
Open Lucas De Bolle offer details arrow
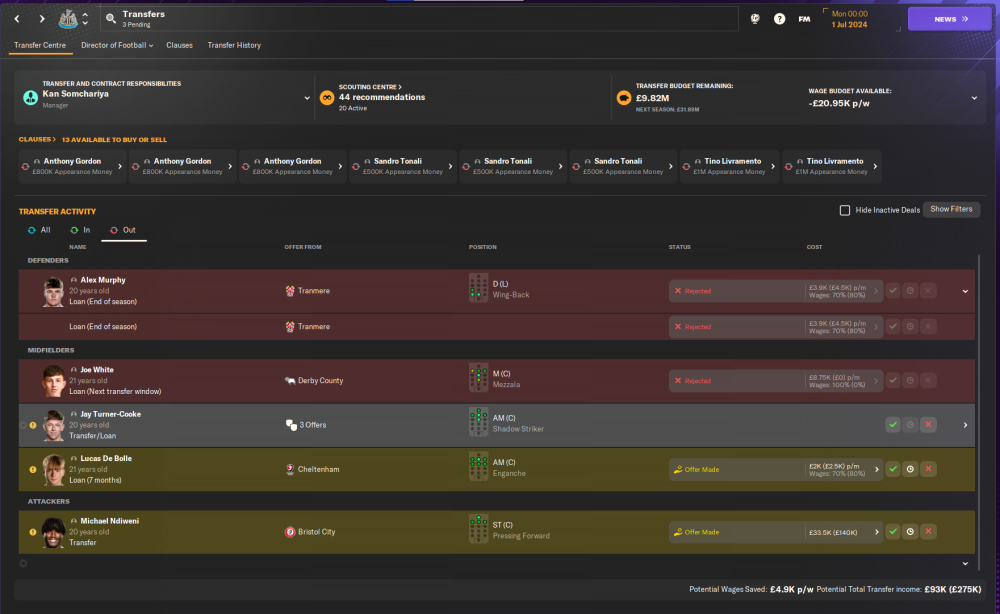[x=876, y=469]
